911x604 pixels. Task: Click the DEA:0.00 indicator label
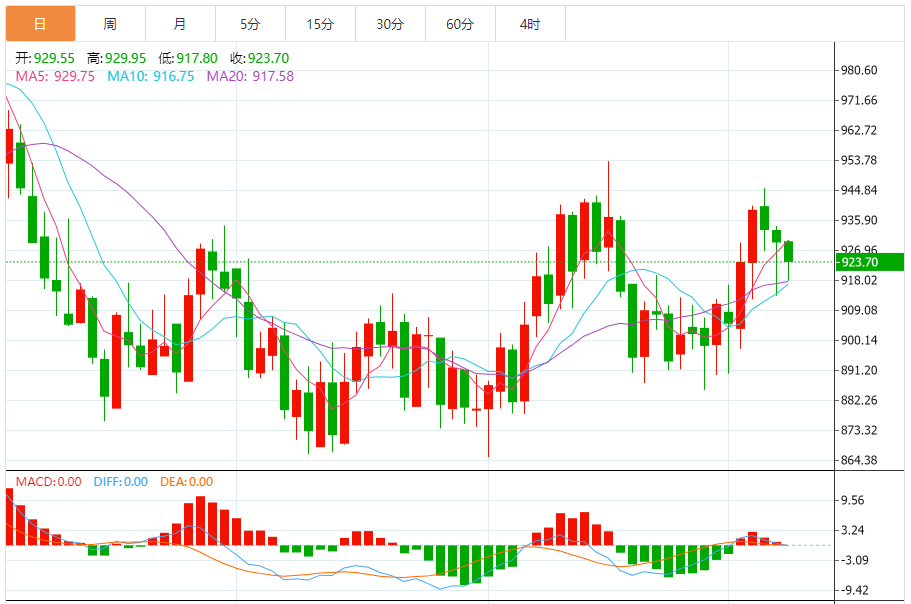(186, 481)
